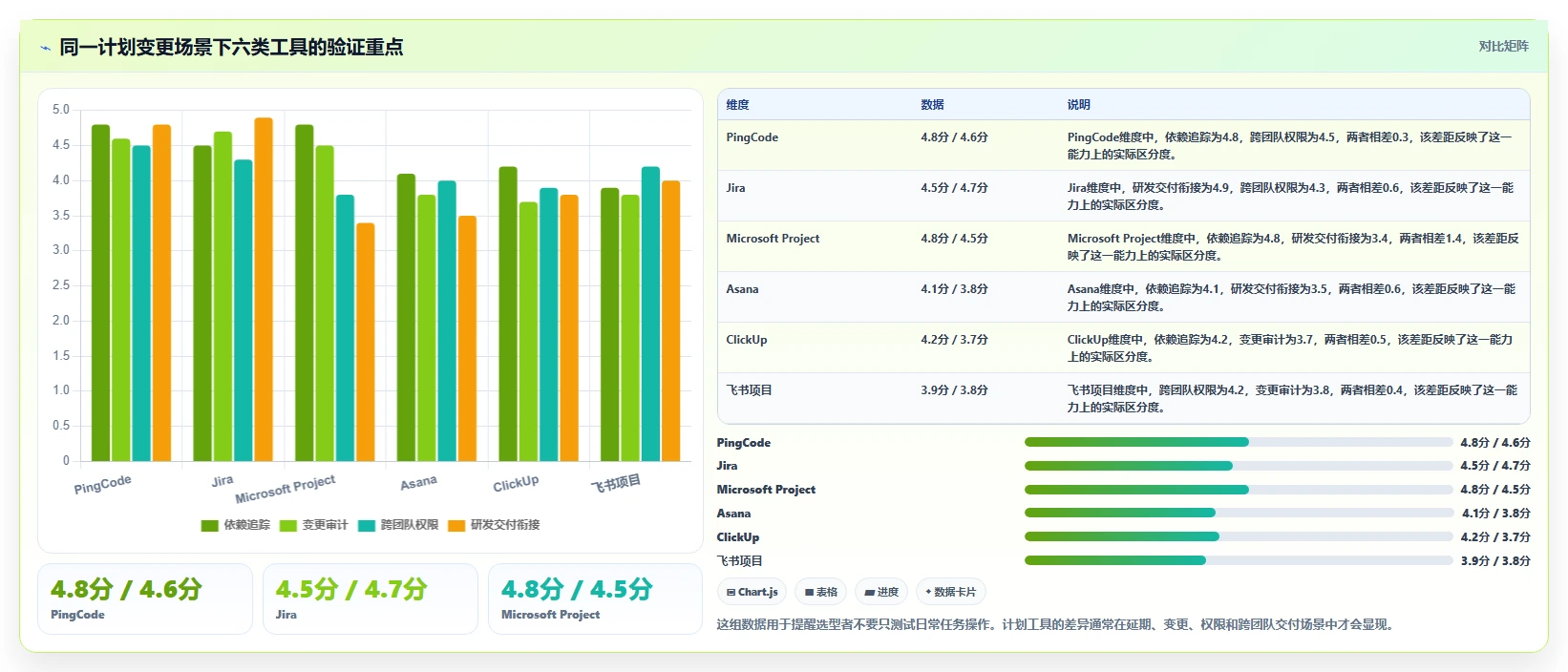Click the 对比矩阵 label in header

pos(1503,47)
